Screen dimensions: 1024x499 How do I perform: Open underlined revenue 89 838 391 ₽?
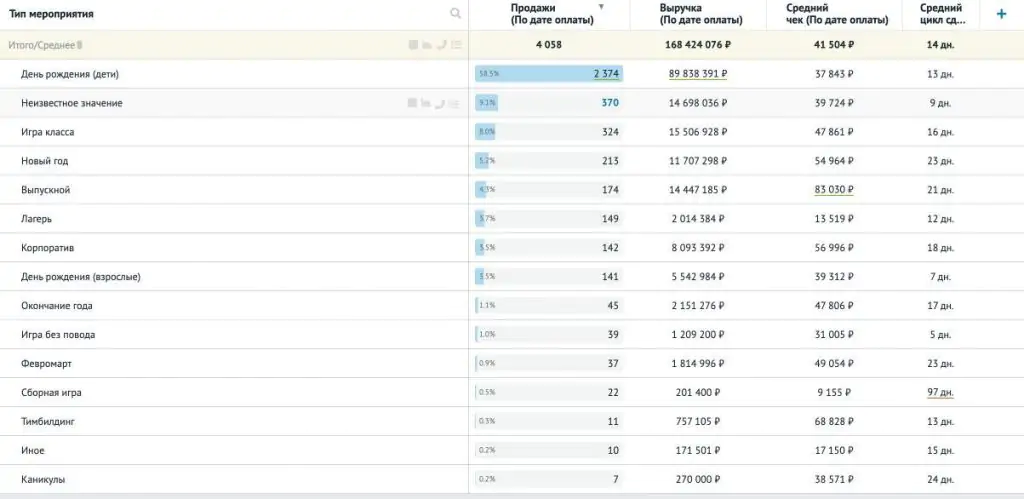coord(697,74)
